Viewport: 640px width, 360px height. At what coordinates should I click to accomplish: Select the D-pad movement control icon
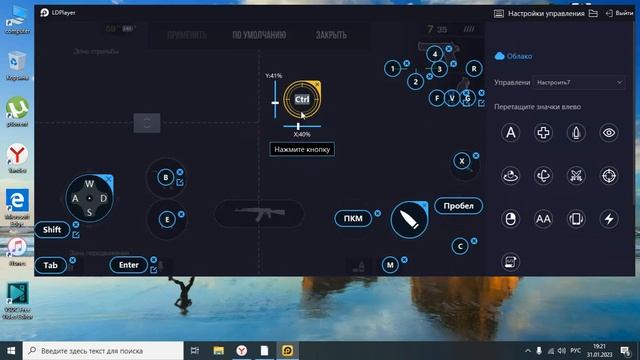543,133
